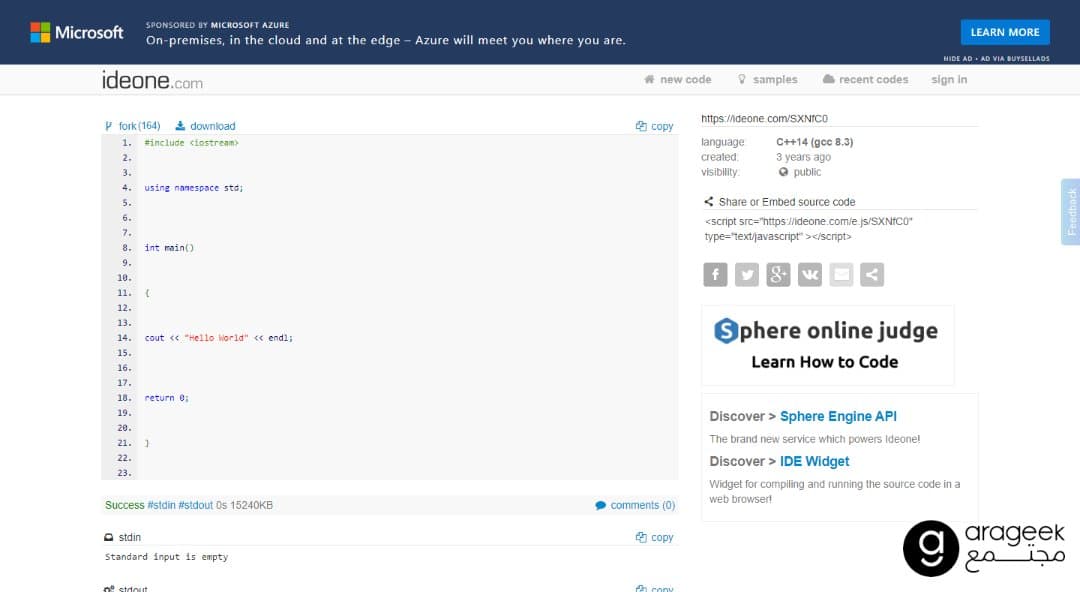Open comments (0) link

pyautogui.click(x=635, y=505)
